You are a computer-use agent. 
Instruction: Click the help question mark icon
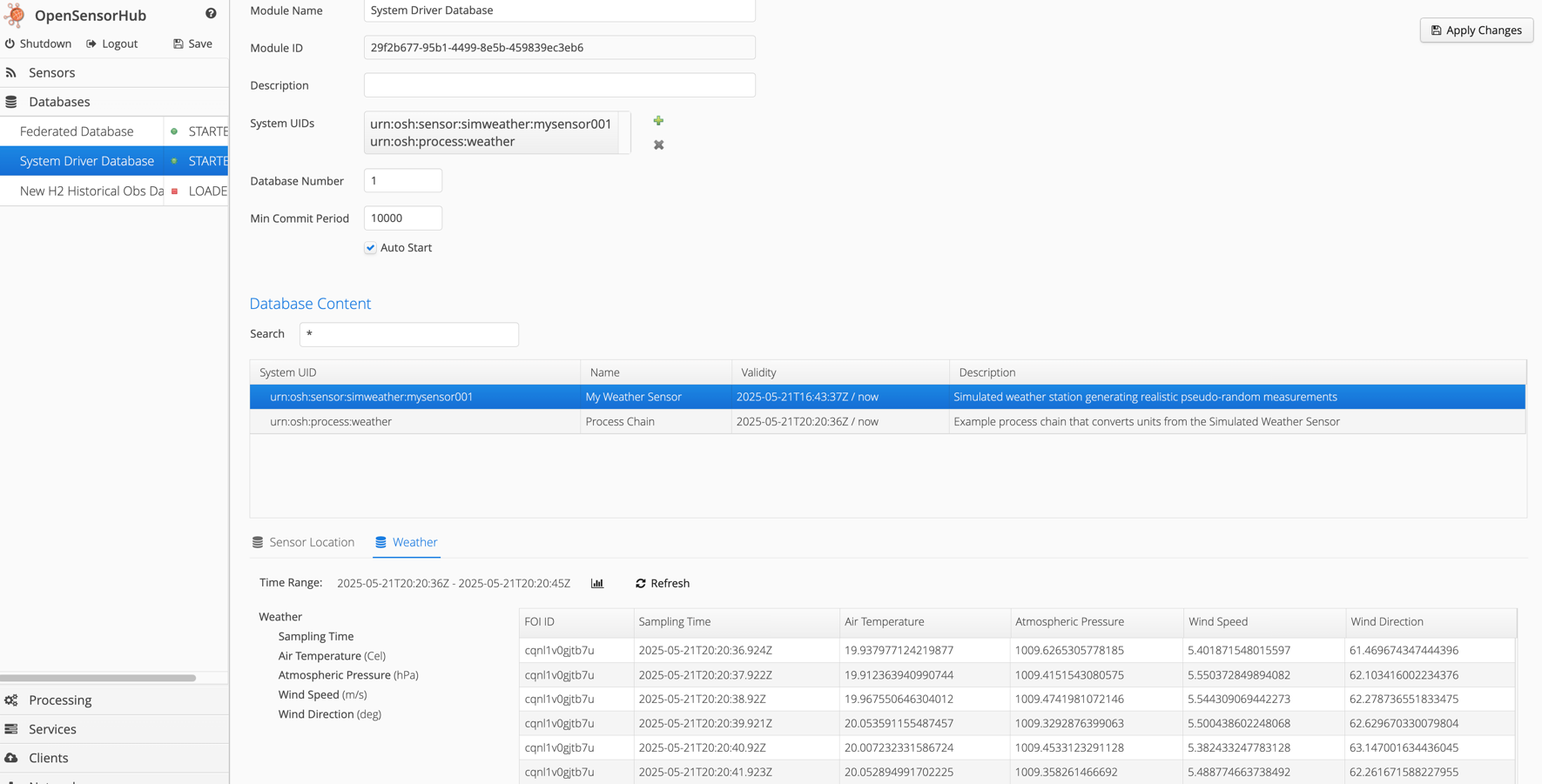tap(211, 14)
